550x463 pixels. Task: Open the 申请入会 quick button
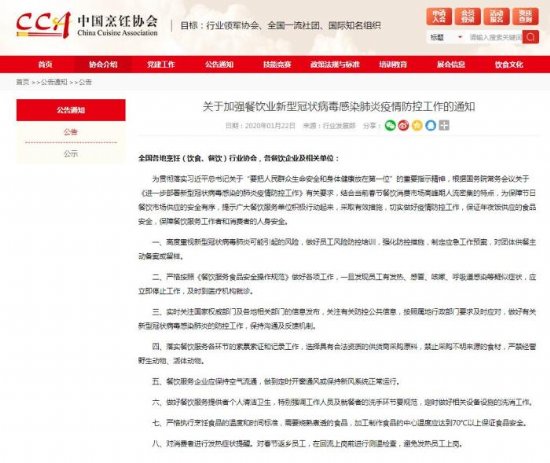[x=439, y=16]
